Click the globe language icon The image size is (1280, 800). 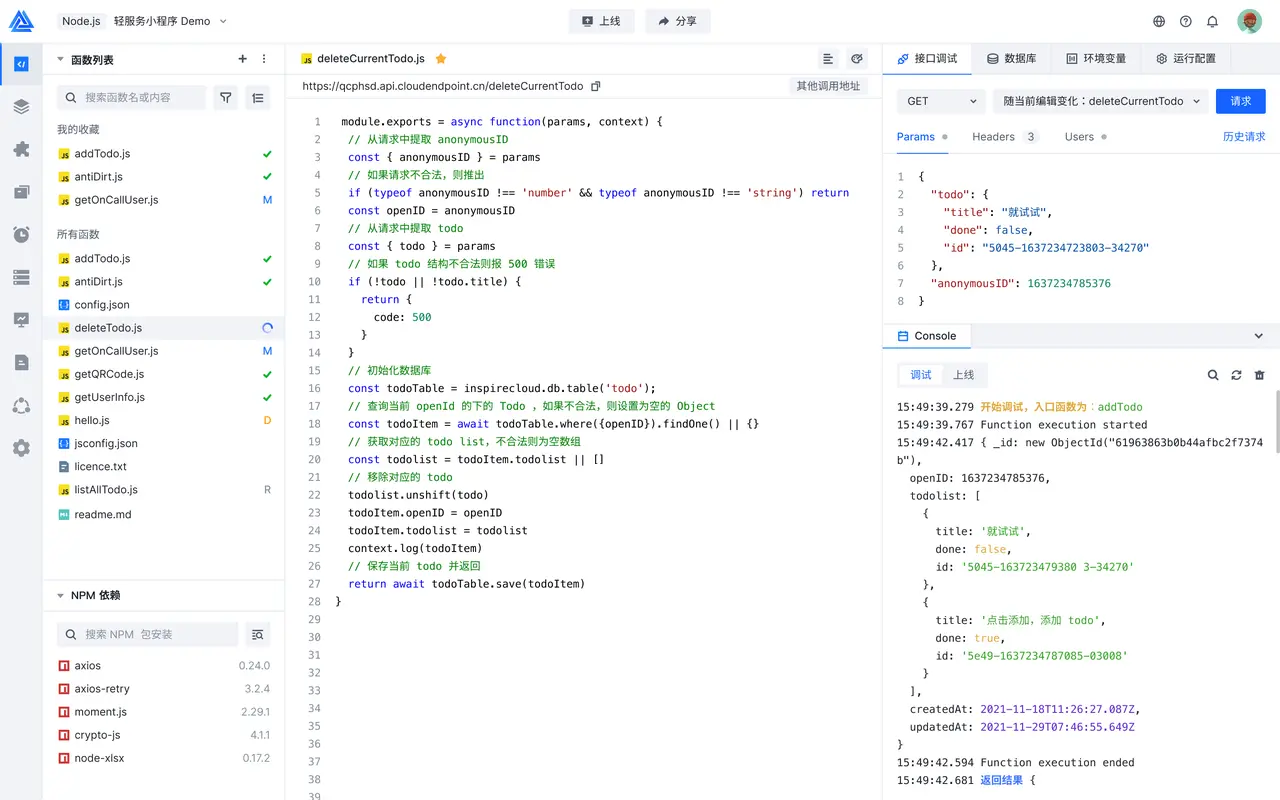[x=1159, y=21]
